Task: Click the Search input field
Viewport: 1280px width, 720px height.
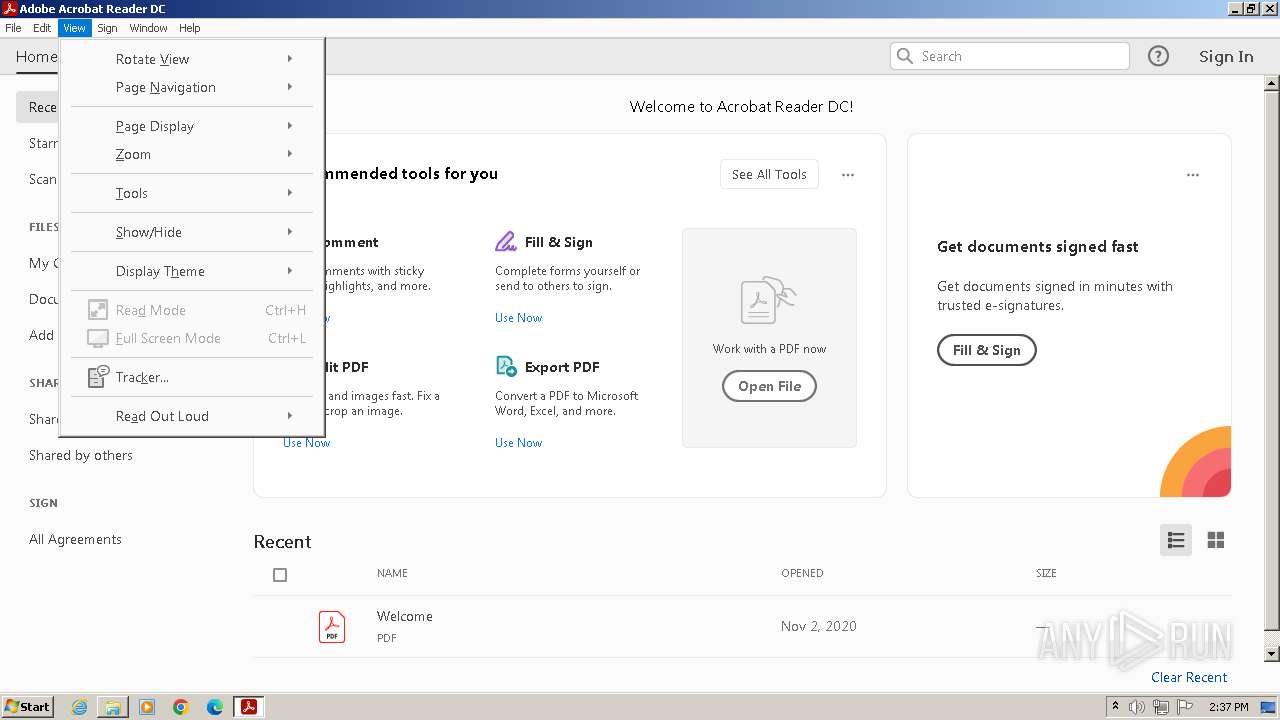Action: pyautogui.click(x=1010, y=56)
